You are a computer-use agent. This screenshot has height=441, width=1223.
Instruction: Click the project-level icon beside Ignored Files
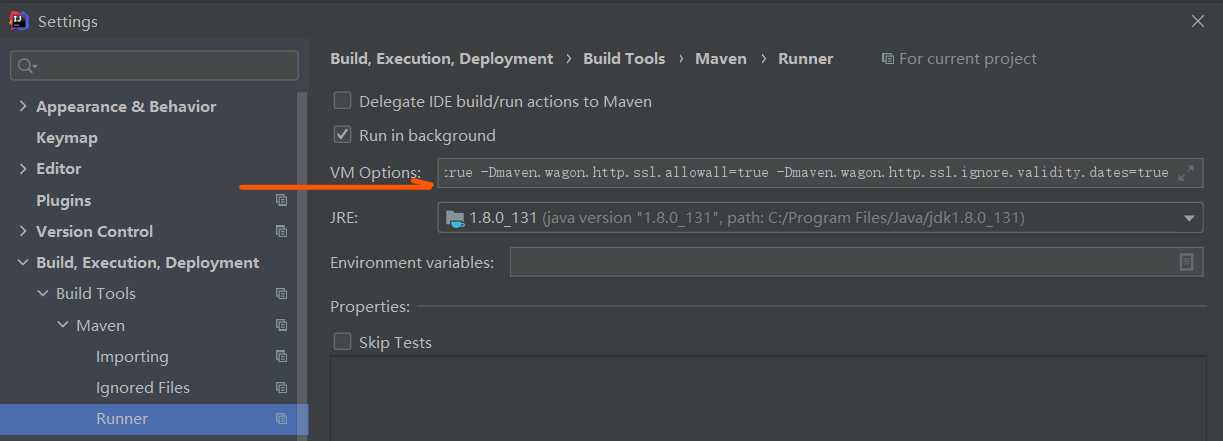(x=281, y=387)
